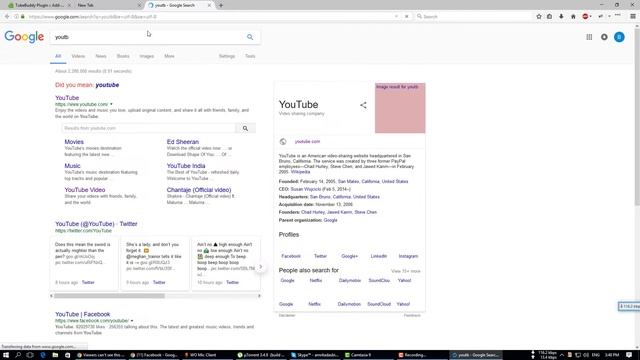Switch to the News results tab
The height and width of the screenshot is (360, 640).
coord(101,56)
